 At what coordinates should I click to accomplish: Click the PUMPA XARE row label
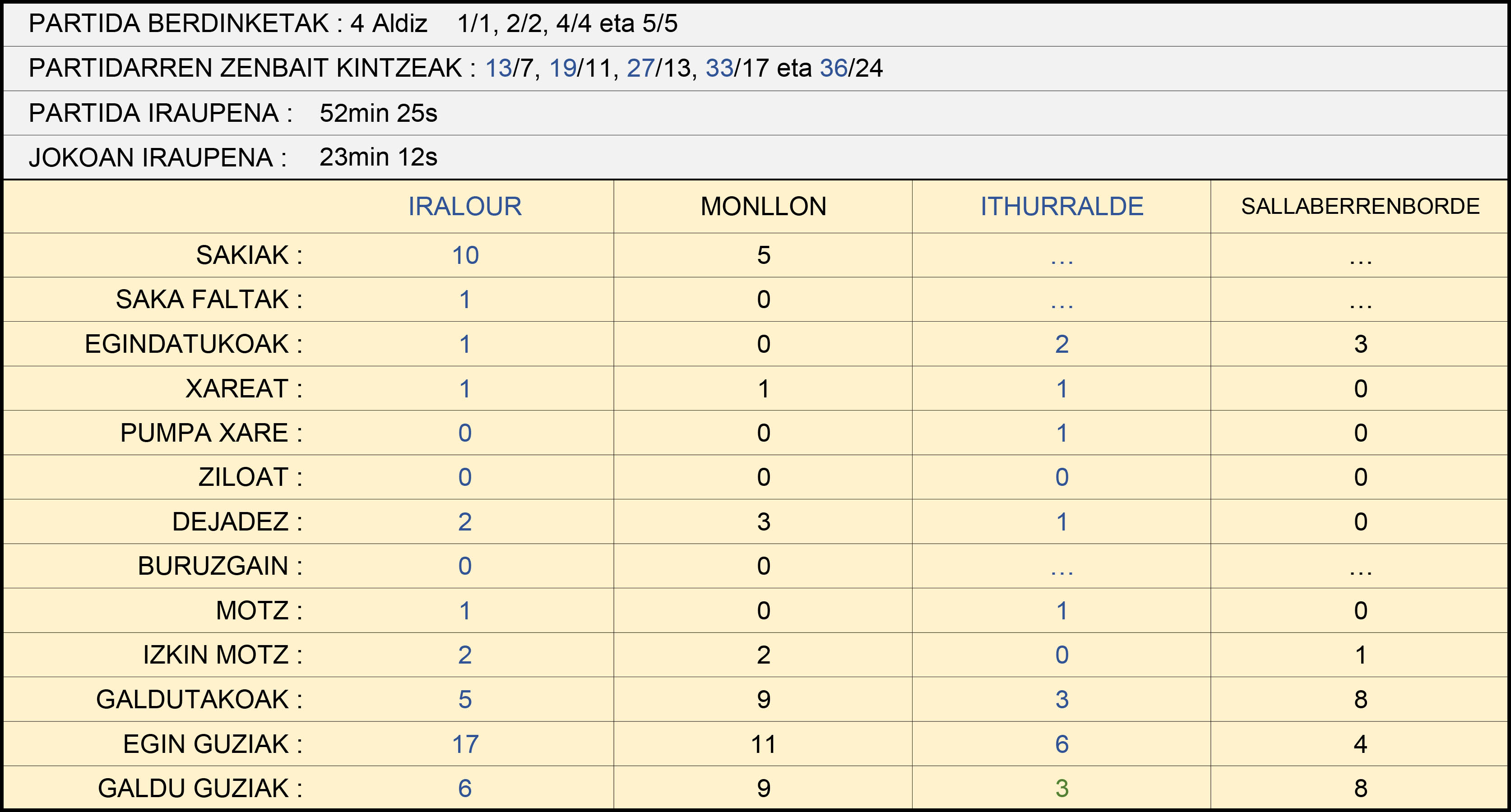(211, 433)
